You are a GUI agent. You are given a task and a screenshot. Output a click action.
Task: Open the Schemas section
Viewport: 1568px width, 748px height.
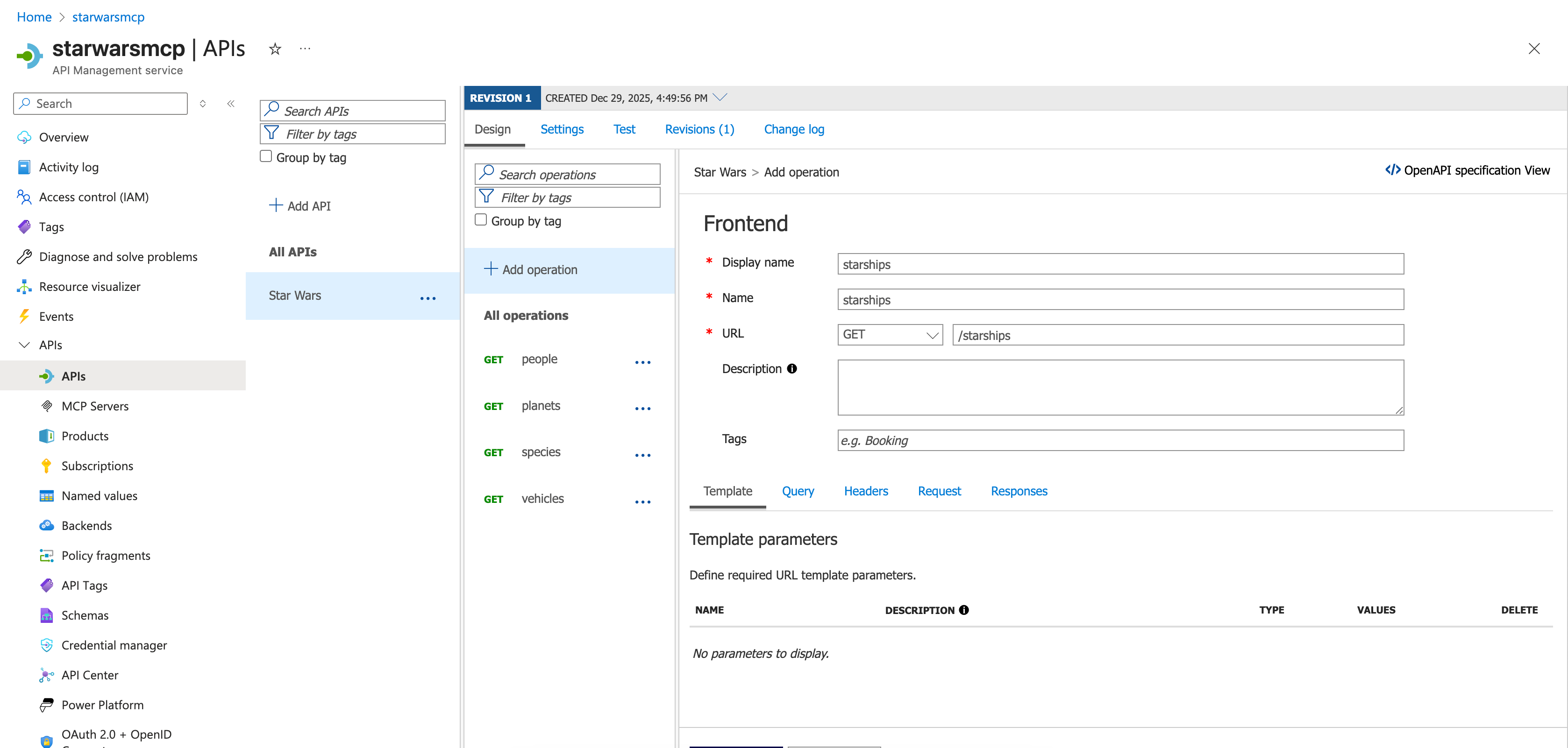[85, 615]
